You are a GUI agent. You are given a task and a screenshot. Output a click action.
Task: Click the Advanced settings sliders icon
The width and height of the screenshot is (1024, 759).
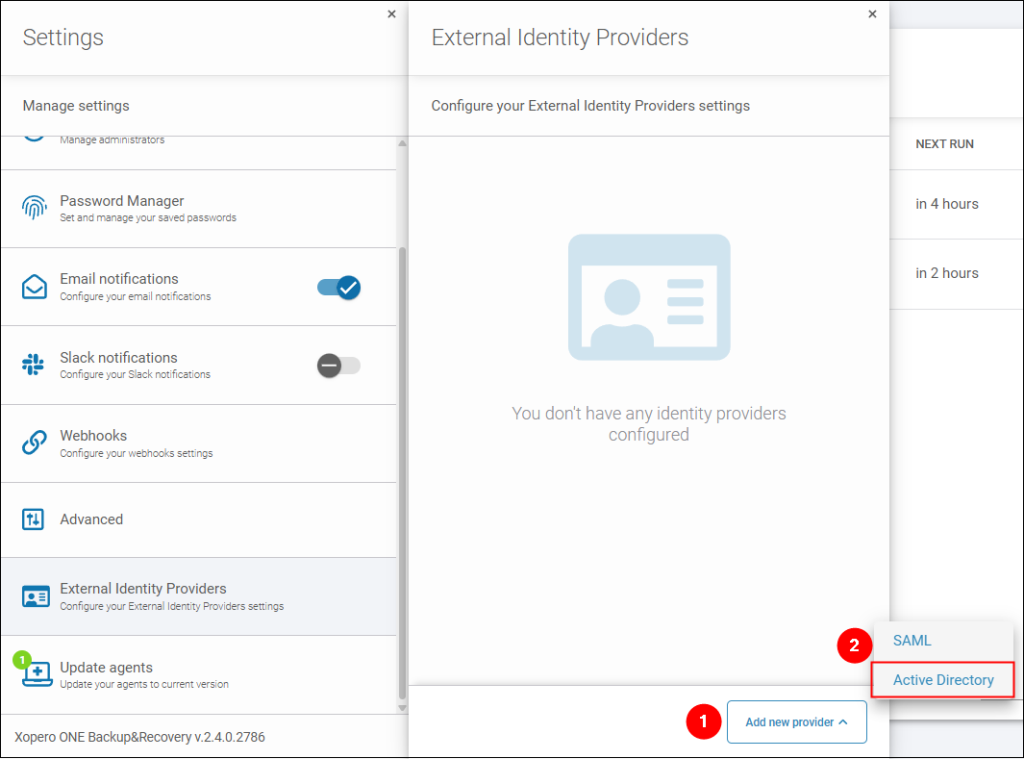point(33,519)
